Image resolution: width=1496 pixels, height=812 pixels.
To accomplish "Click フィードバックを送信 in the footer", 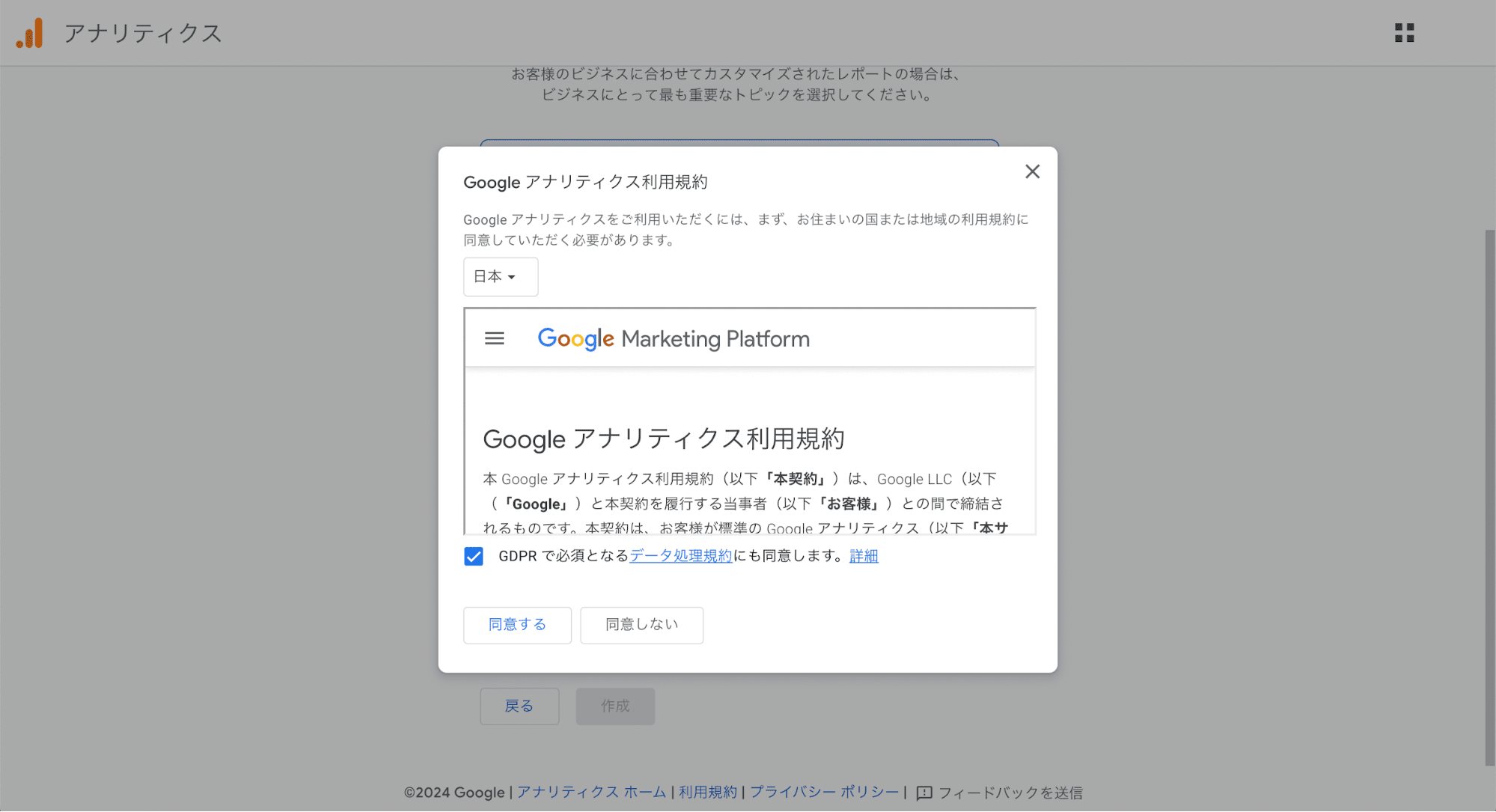I will [1010, 793].
